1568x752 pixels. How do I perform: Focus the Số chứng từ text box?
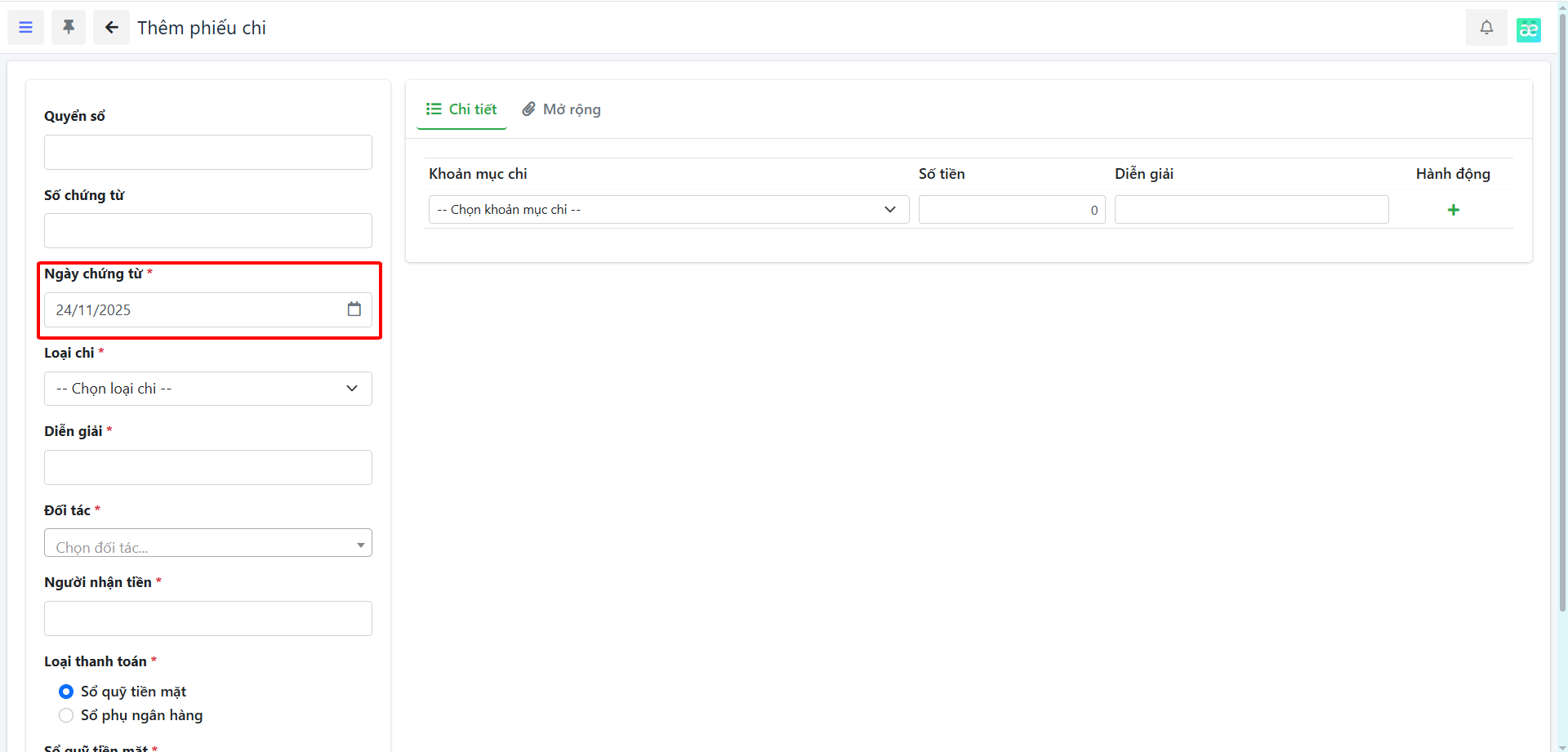click(207, 231)
